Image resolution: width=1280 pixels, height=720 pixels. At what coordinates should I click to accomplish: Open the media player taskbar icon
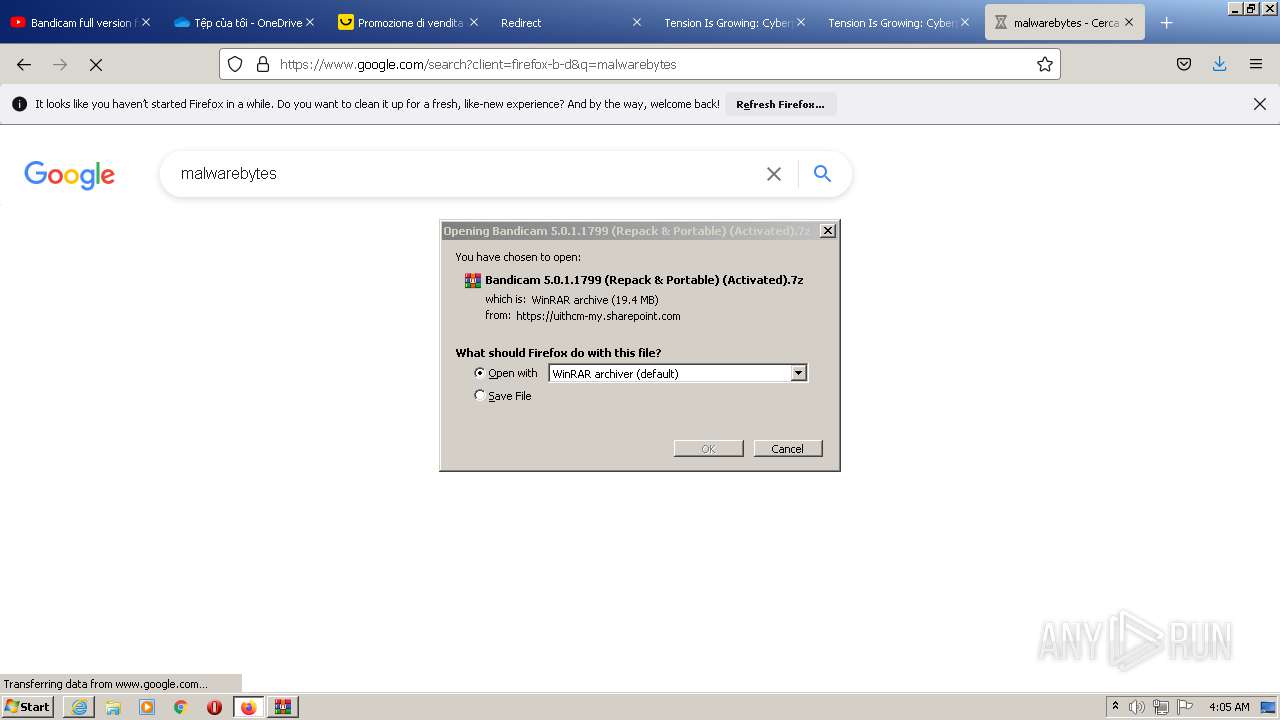(x=147, y=707)
